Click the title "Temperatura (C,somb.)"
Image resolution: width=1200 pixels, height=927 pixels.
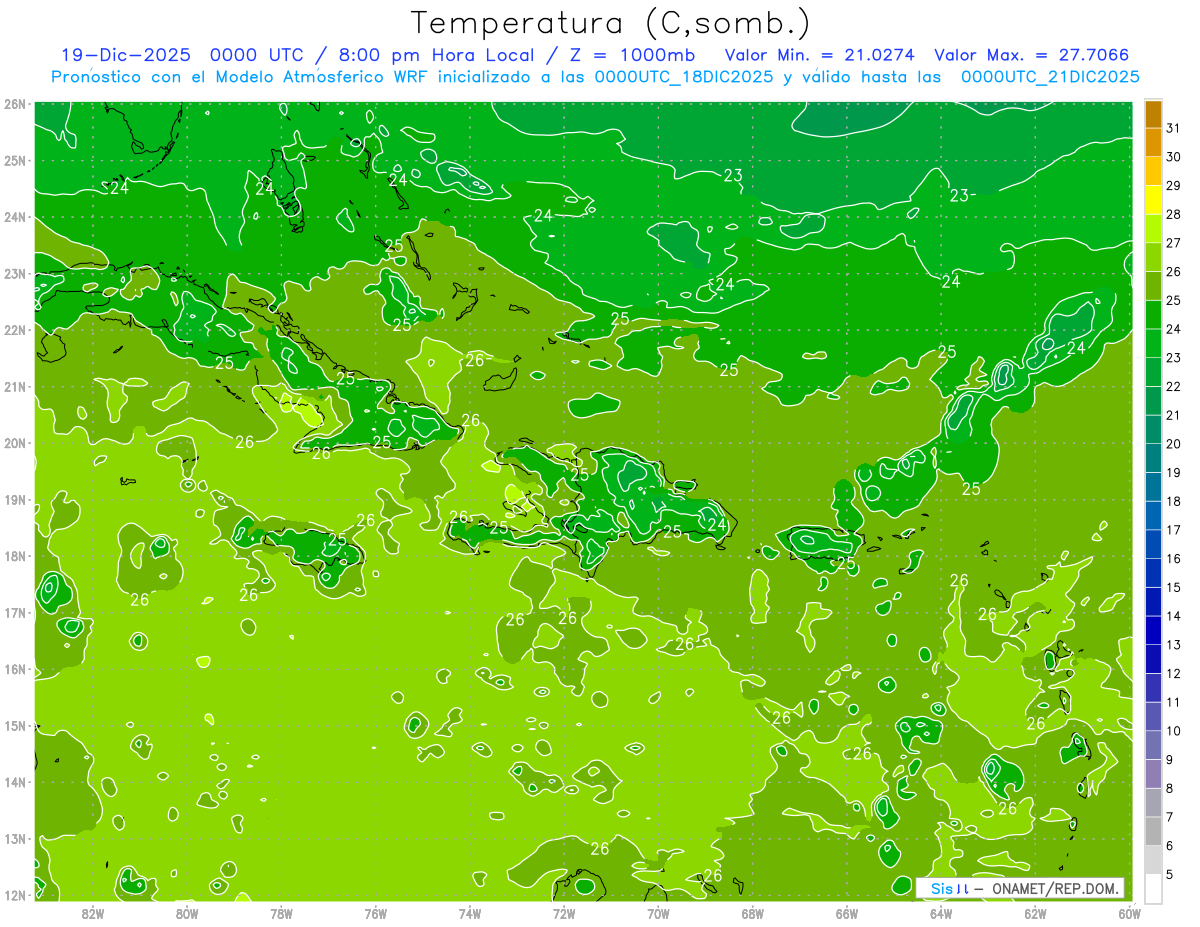[x=611, y=24]
